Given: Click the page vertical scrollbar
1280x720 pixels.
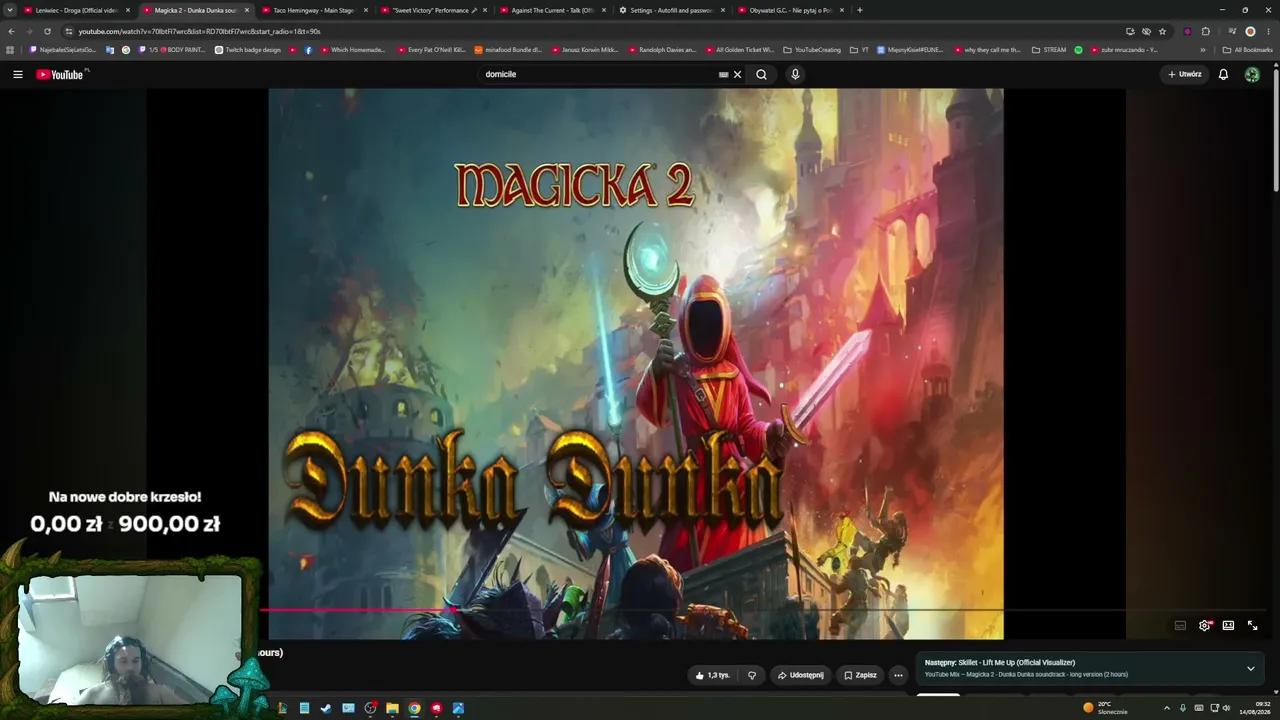Looking at the screenshot, I should tap(1276, 127).
